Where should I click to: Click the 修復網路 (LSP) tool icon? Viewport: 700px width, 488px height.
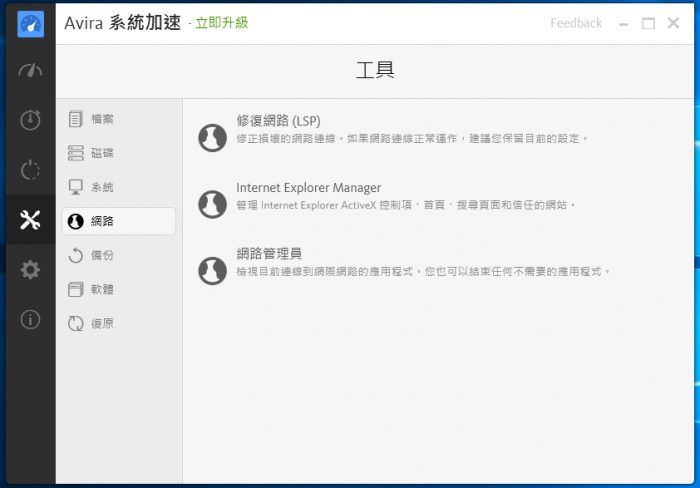tap(212, 138)
